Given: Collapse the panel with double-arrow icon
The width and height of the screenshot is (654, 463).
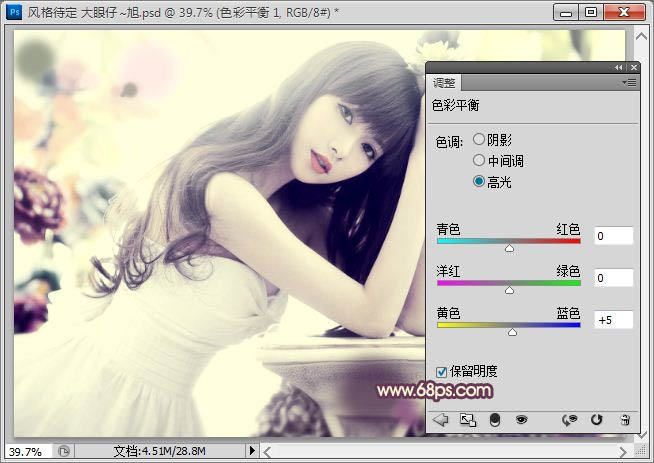Looking at the screenshot, I should point(620,67).
